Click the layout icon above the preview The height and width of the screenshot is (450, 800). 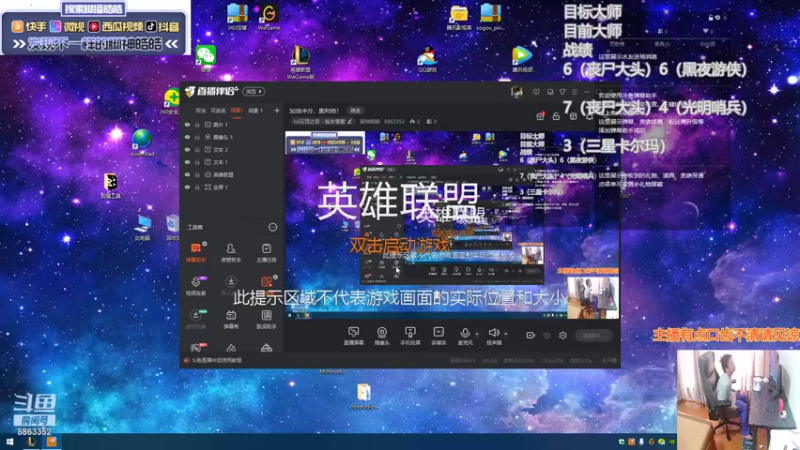click(x=573, y=116)
